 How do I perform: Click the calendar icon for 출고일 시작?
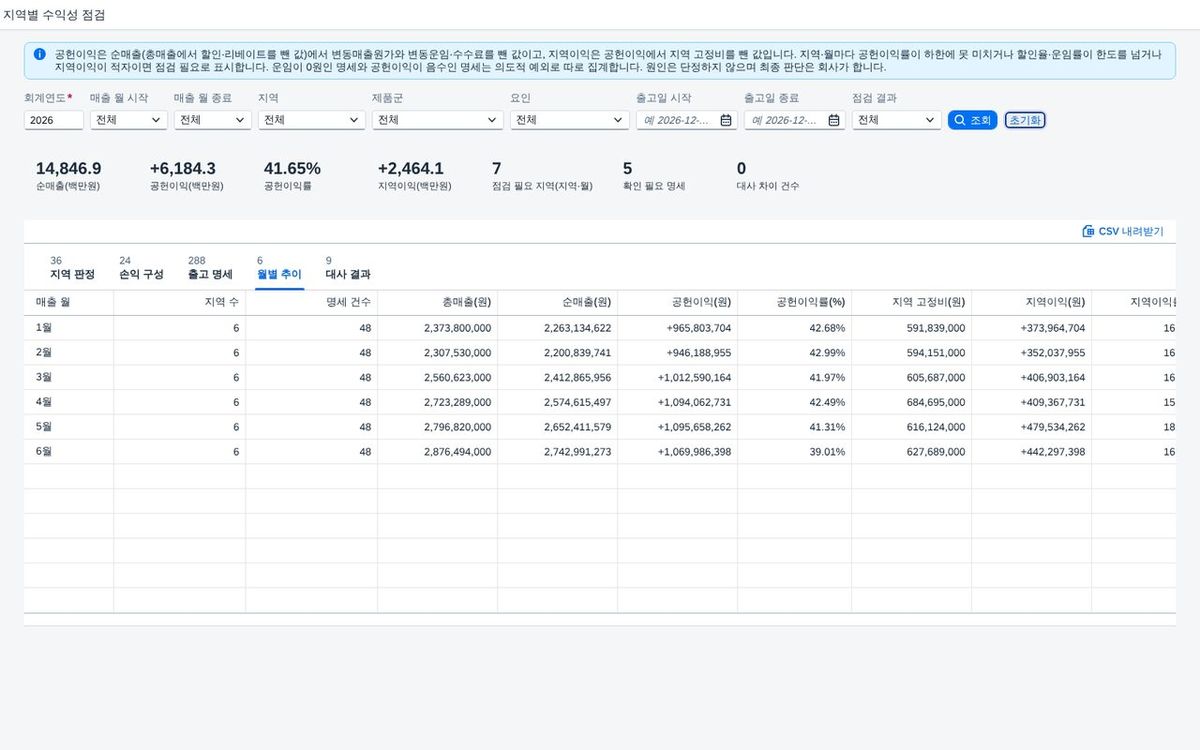tap(726, 120)
